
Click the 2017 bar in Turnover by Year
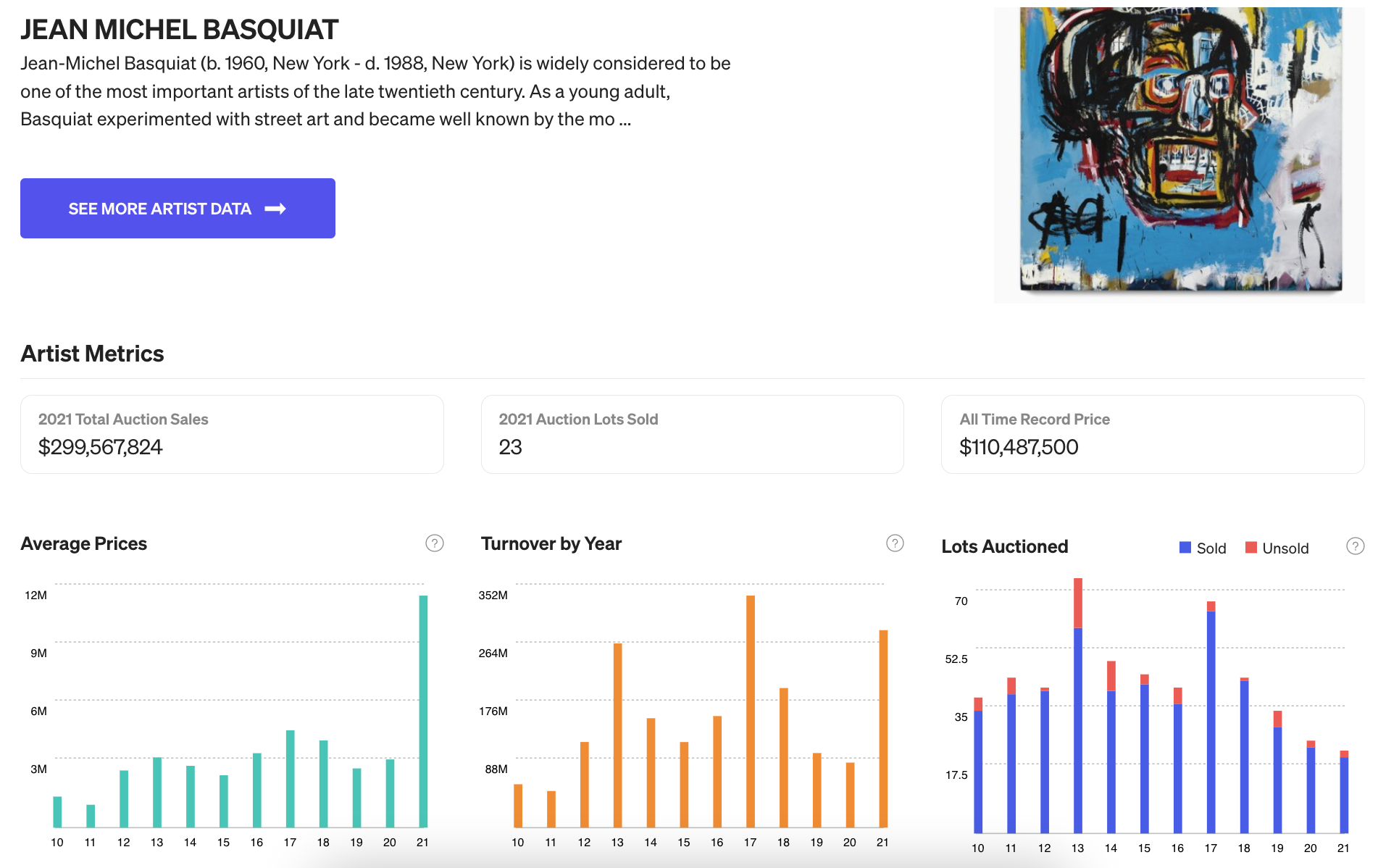751,711
